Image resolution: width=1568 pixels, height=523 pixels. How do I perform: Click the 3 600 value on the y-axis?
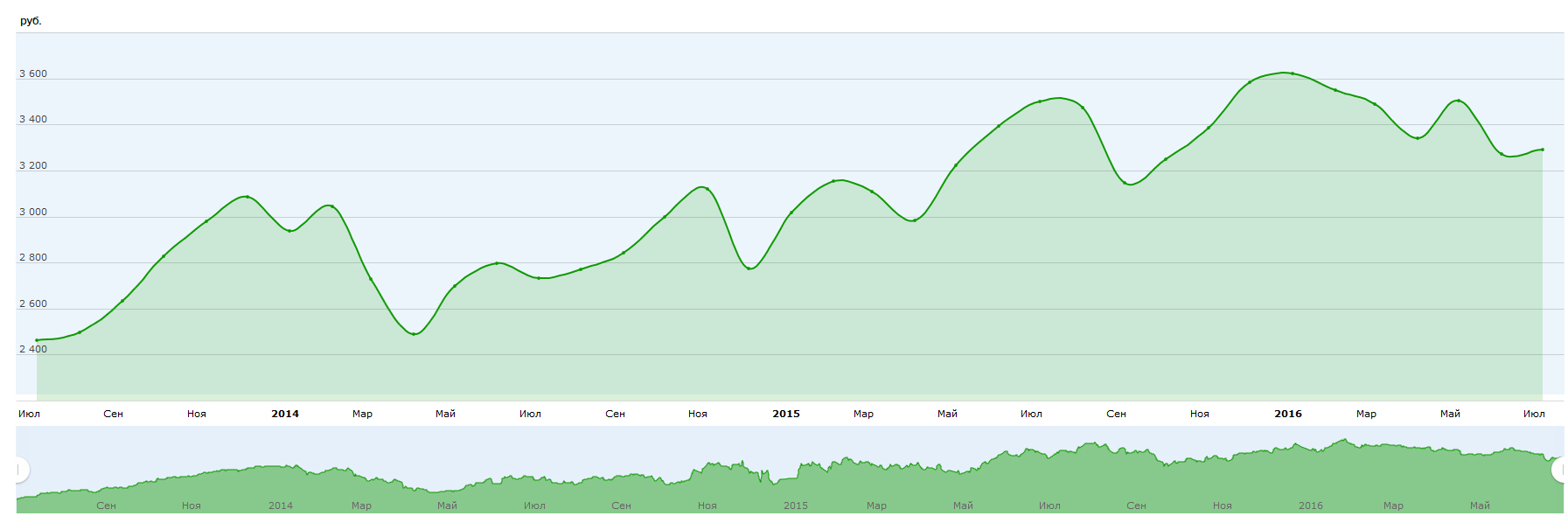click(33, 74)
